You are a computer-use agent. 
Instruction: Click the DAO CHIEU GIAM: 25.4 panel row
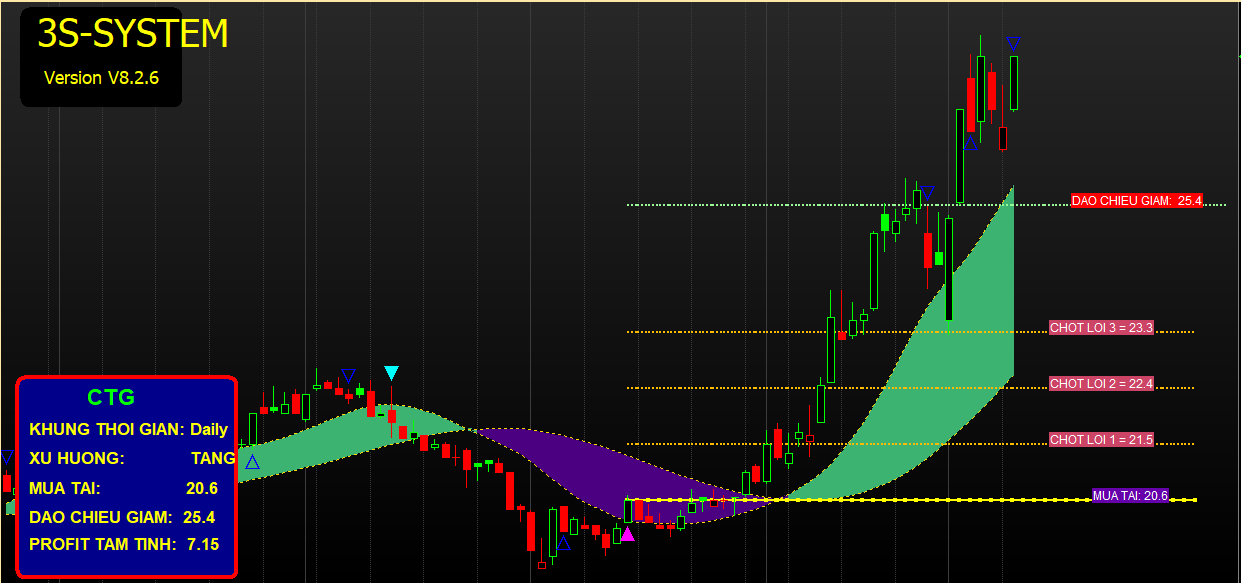click(122, 517)
